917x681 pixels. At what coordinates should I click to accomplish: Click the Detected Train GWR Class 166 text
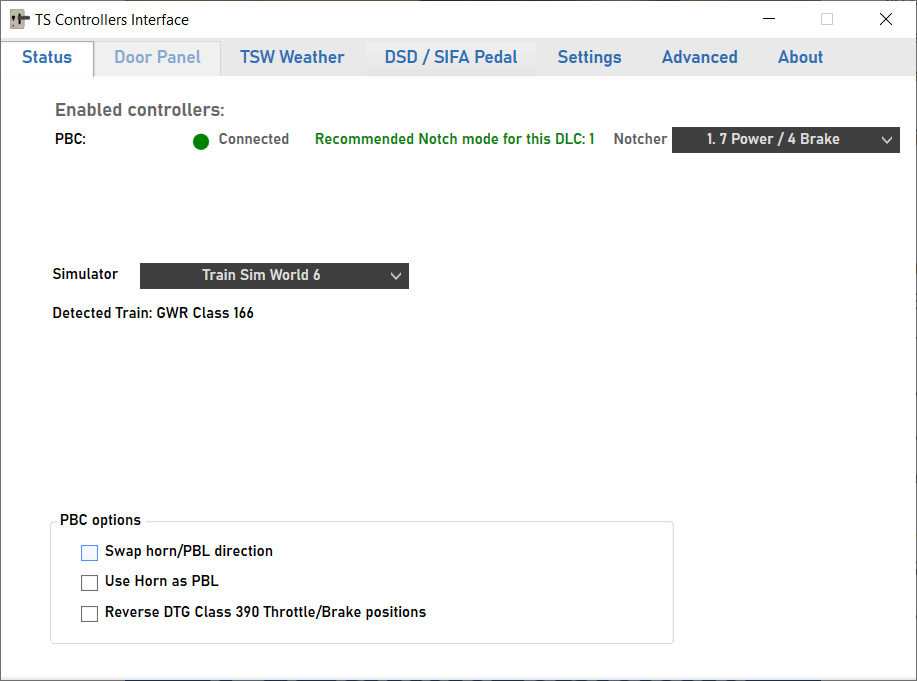tap(153, 314)
